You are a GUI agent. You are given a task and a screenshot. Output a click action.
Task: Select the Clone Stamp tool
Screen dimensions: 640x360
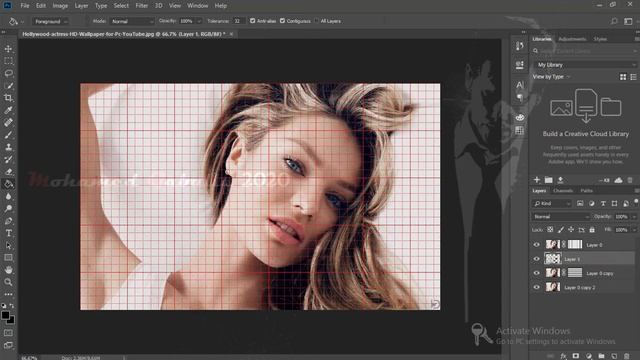(8, 147)
